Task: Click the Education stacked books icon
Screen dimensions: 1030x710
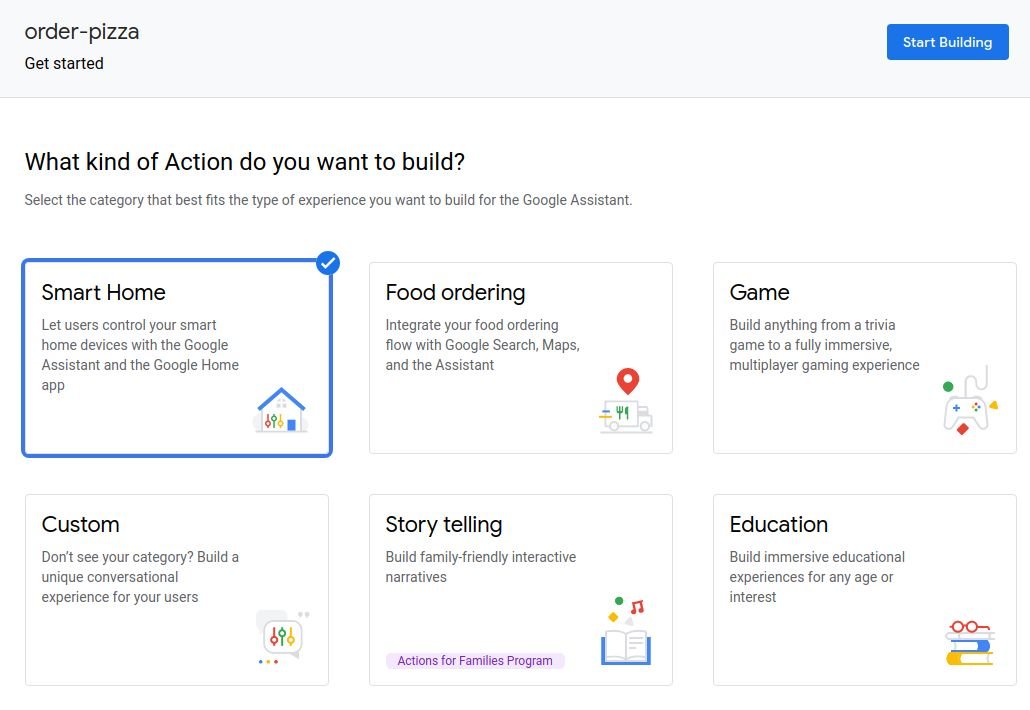Action: click(970, 643)
